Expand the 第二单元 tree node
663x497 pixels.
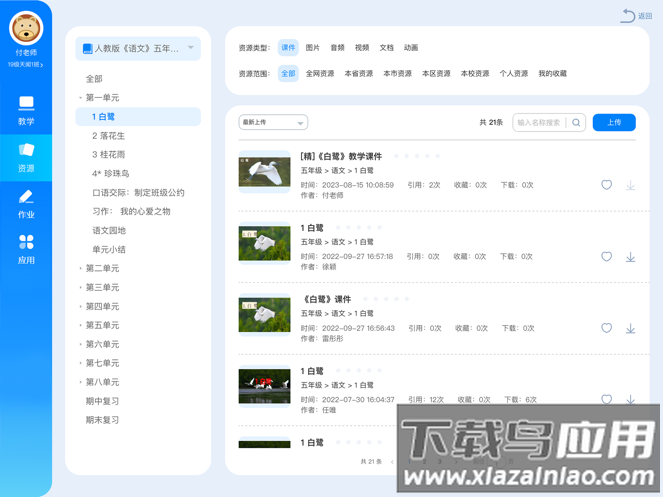point(80,268)
